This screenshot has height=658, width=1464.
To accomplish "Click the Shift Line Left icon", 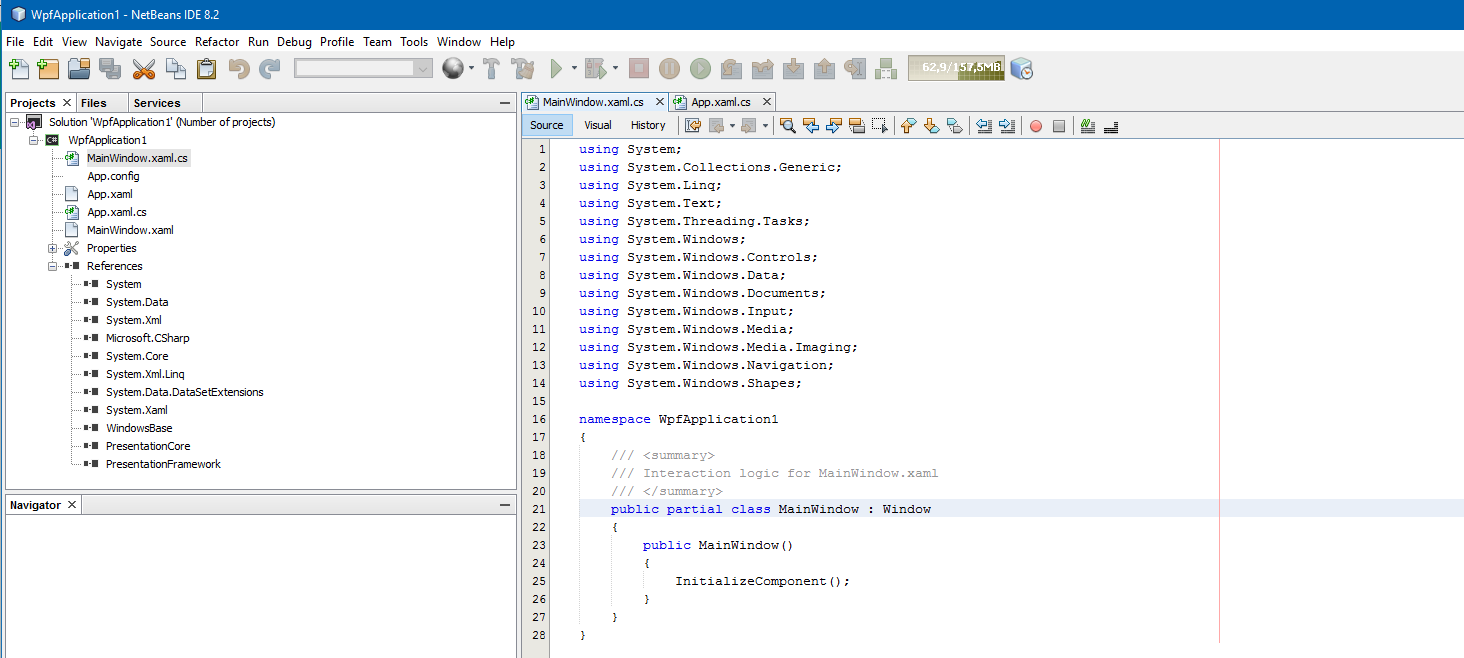I will [984, 125].
